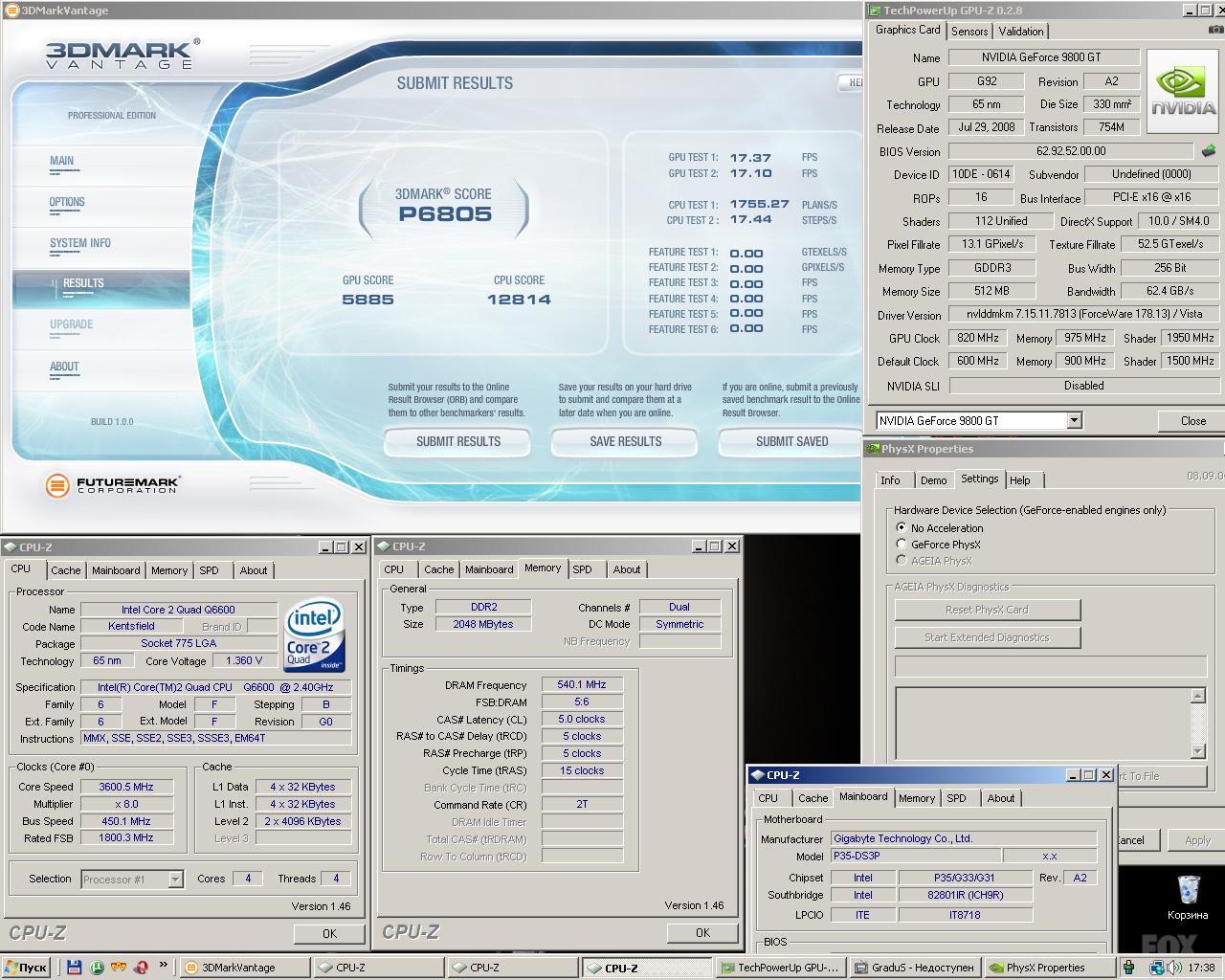Image resolution: width=1225 pixels, height=980 pixels.
Task: Click Apply in PhysX Properties
Action: pyautogui.click(x=1197, y=840)
